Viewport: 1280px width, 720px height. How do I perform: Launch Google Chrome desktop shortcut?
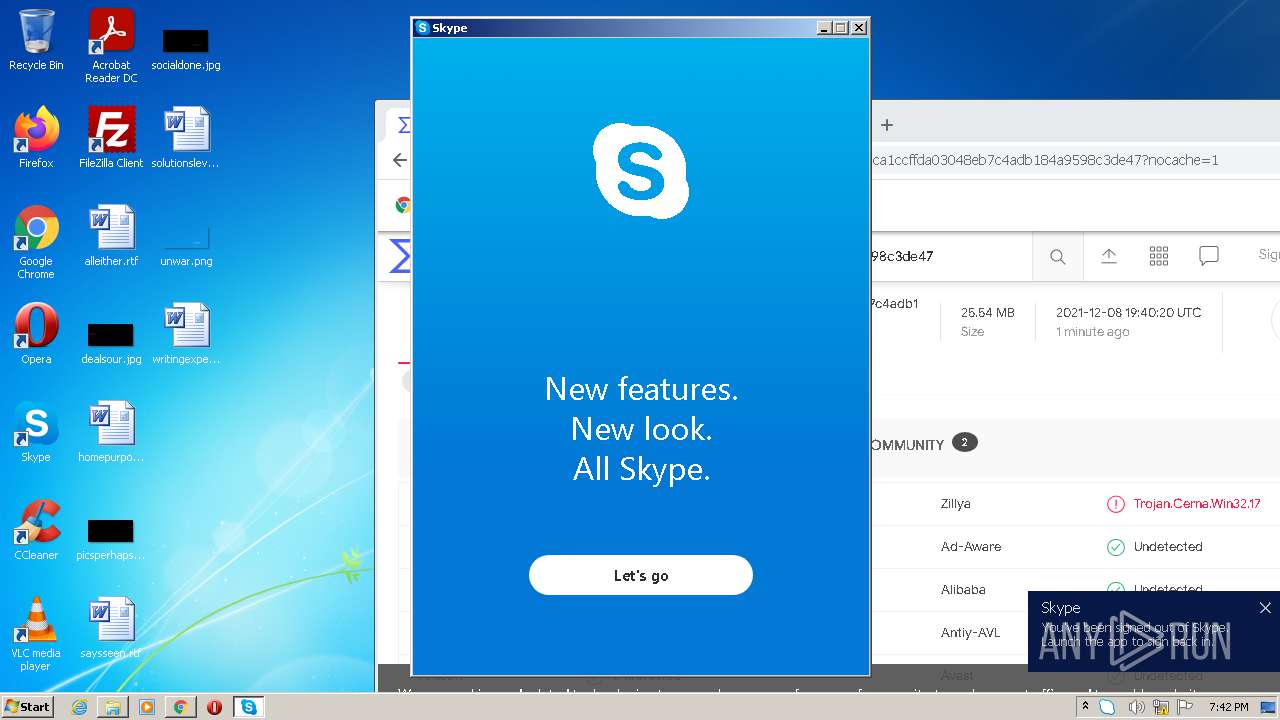[x=36, y=242]
